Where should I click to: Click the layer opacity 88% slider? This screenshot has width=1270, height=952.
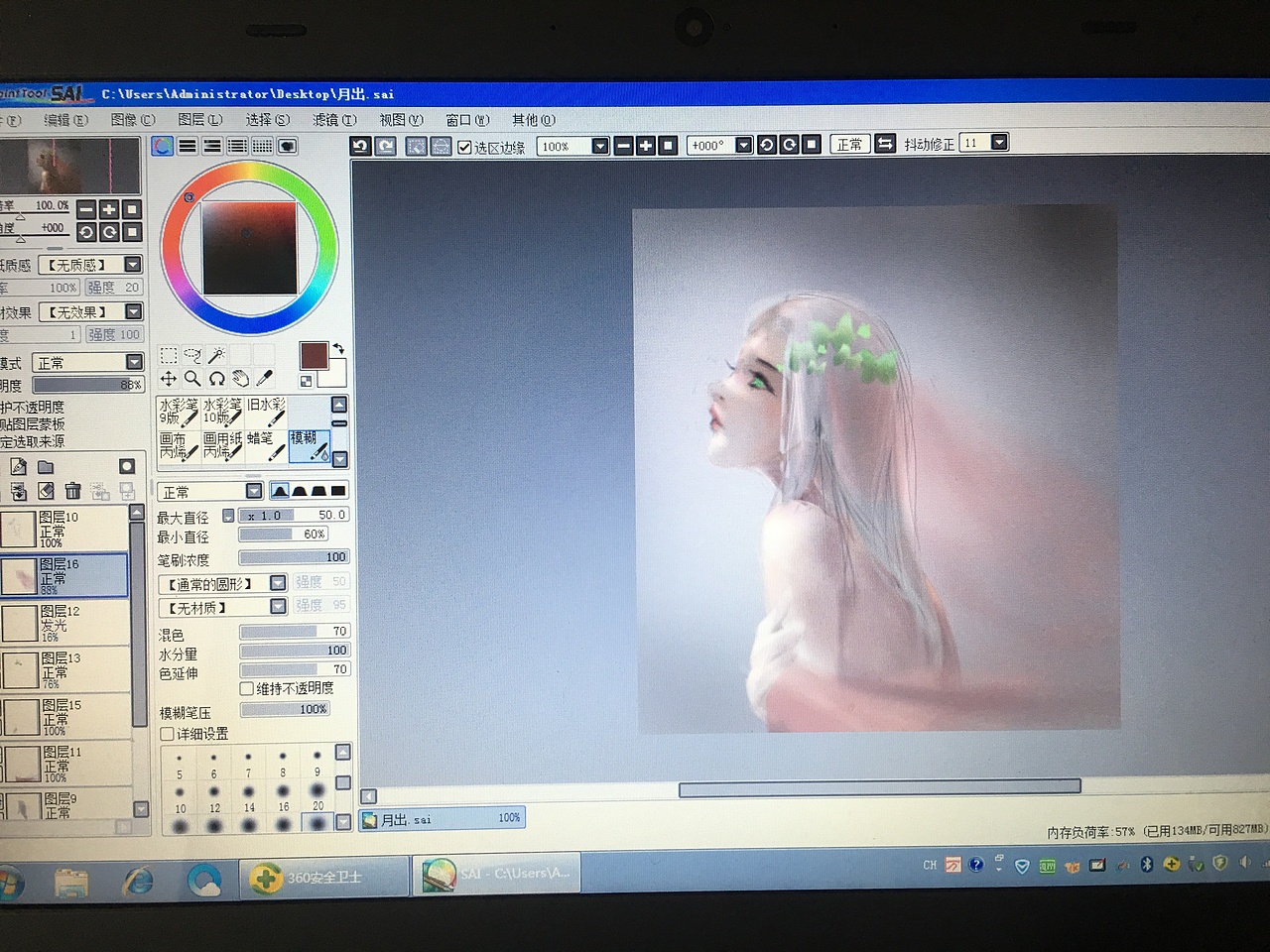[x=88, y=385]
